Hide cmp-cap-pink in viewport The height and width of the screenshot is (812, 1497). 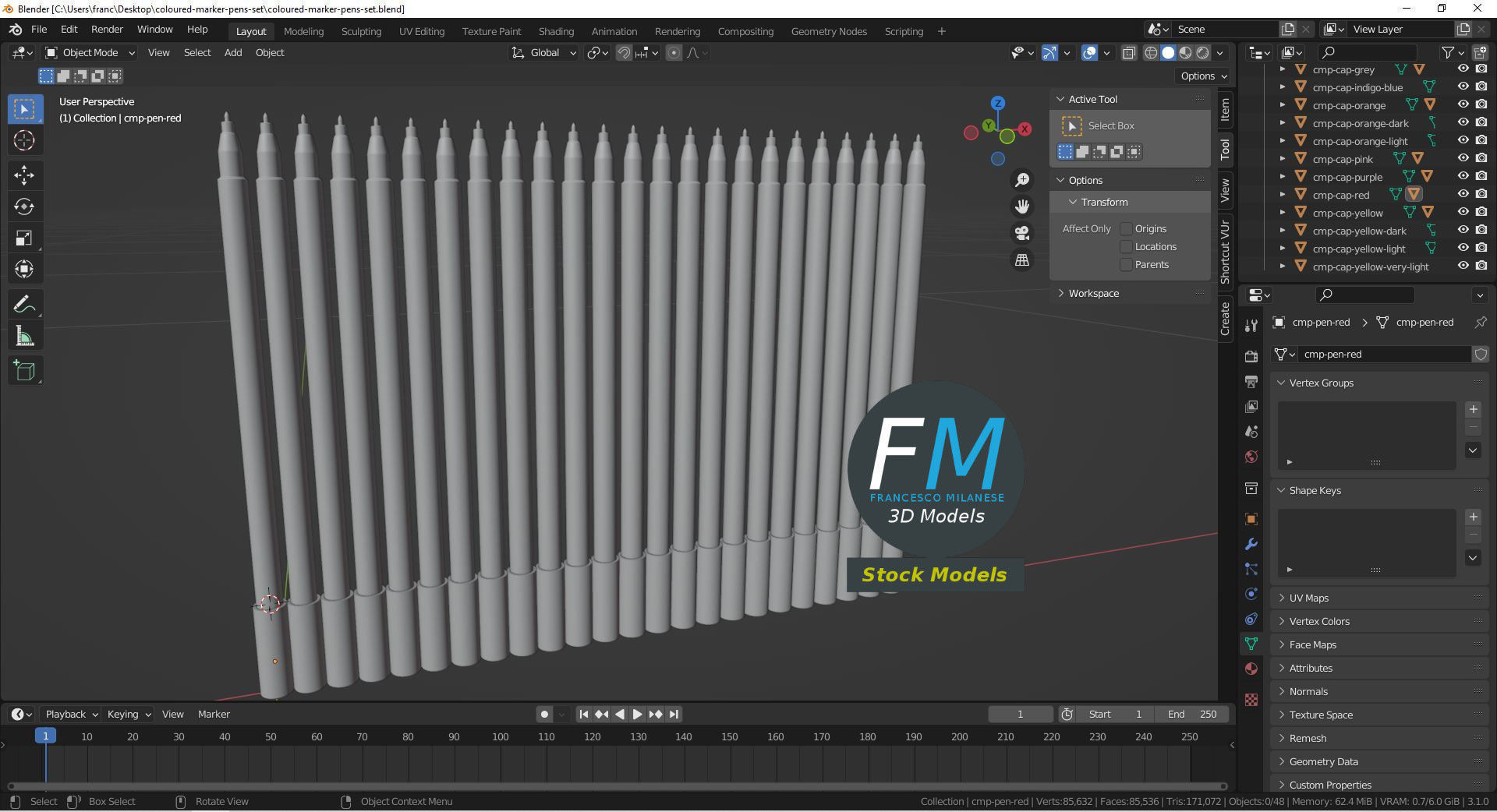1463,159
